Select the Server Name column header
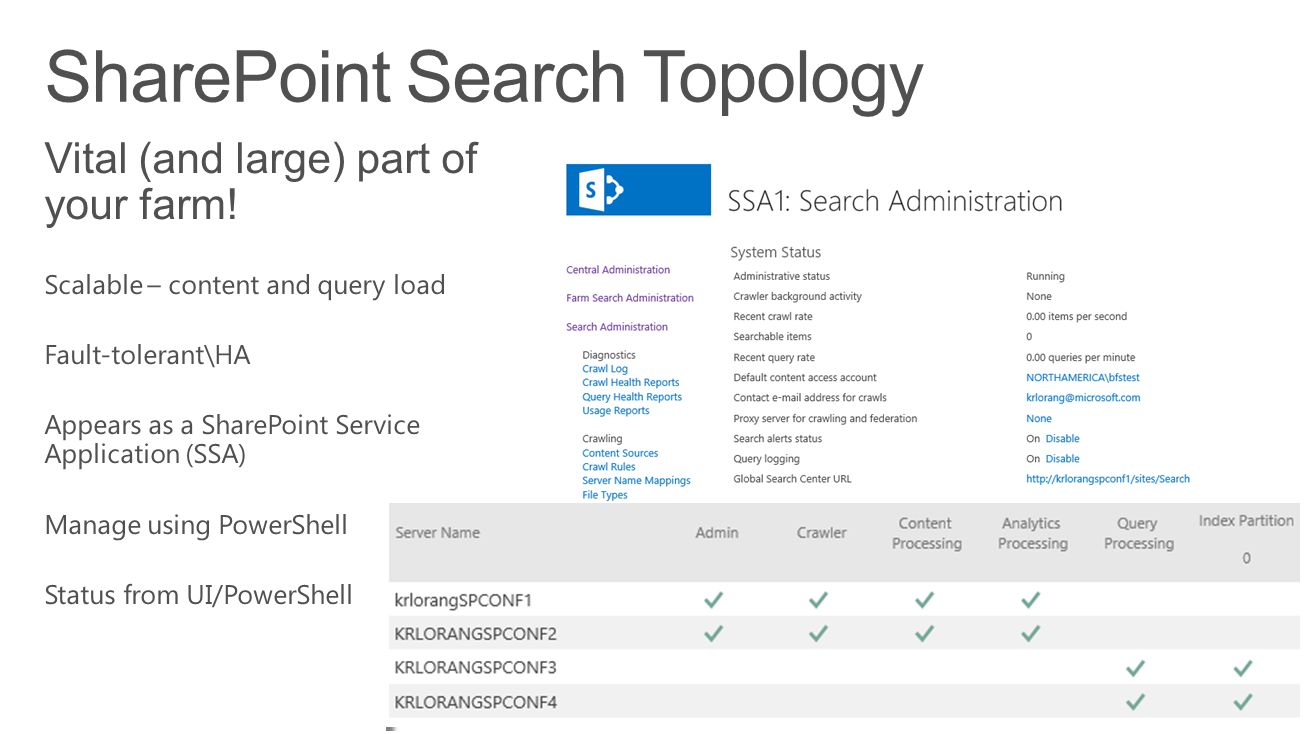This screenshot has width=1305, height=734. (438, 533)
